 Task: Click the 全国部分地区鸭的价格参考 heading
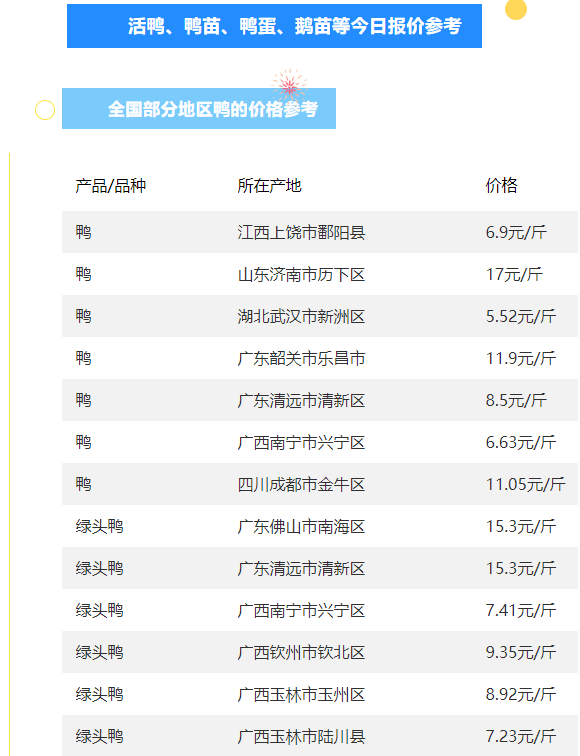(213, 109)
